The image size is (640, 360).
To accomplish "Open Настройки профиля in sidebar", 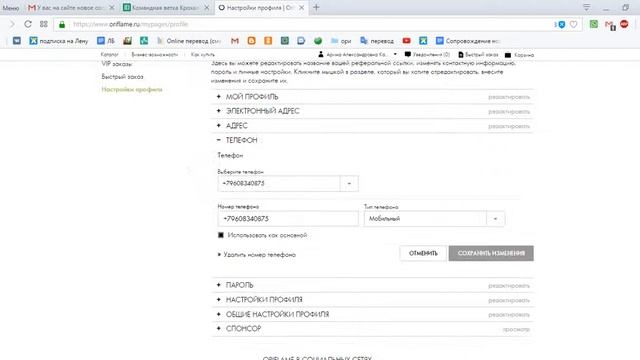I will [x=132, y=89].
